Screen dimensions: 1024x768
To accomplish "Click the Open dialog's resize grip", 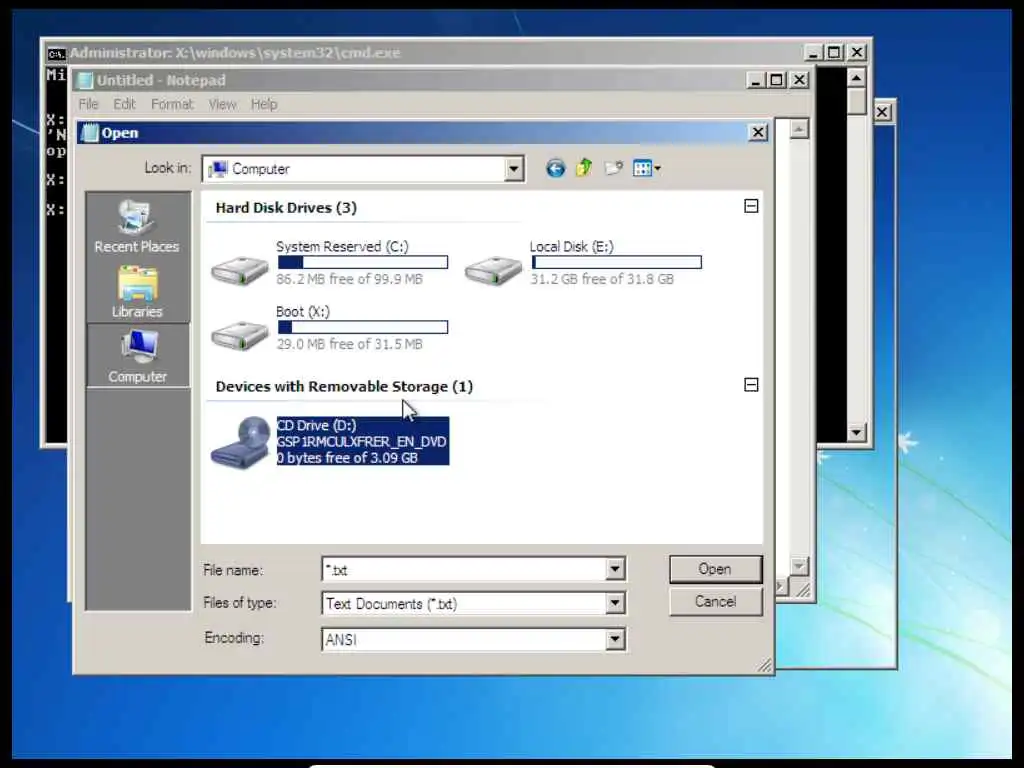I will click(764, 665).
